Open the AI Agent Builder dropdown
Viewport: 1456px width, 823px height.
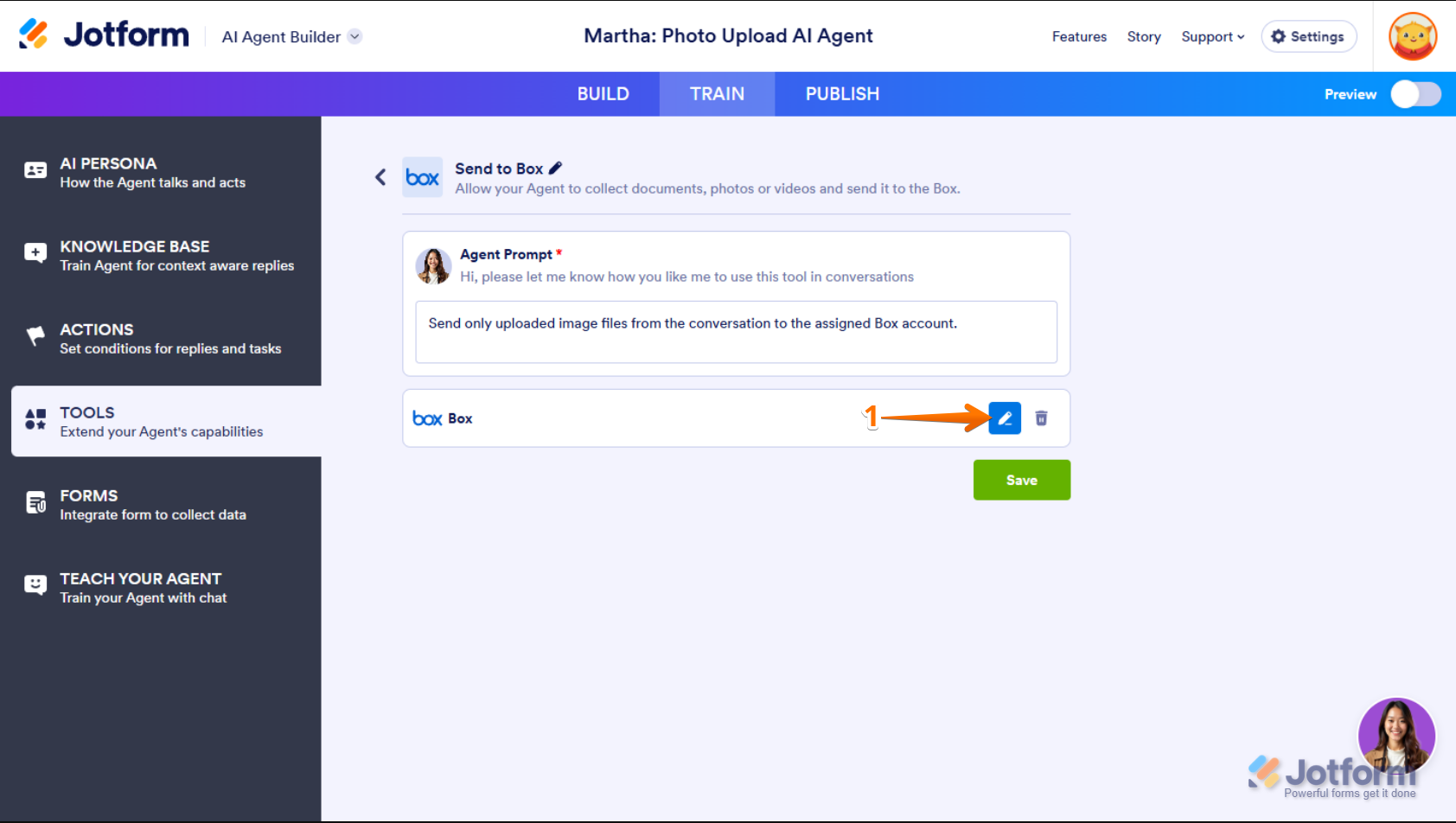pos(291,36)
